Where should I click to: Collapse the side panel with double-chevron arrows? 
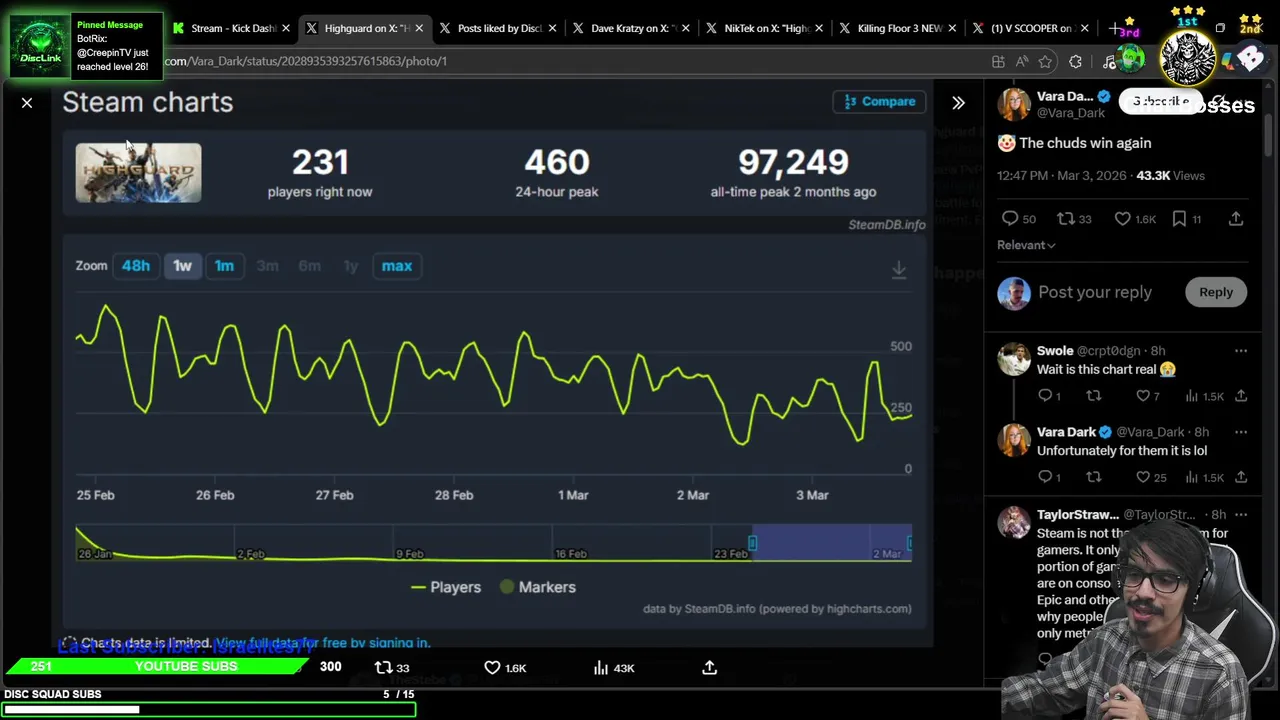(958, 103)
